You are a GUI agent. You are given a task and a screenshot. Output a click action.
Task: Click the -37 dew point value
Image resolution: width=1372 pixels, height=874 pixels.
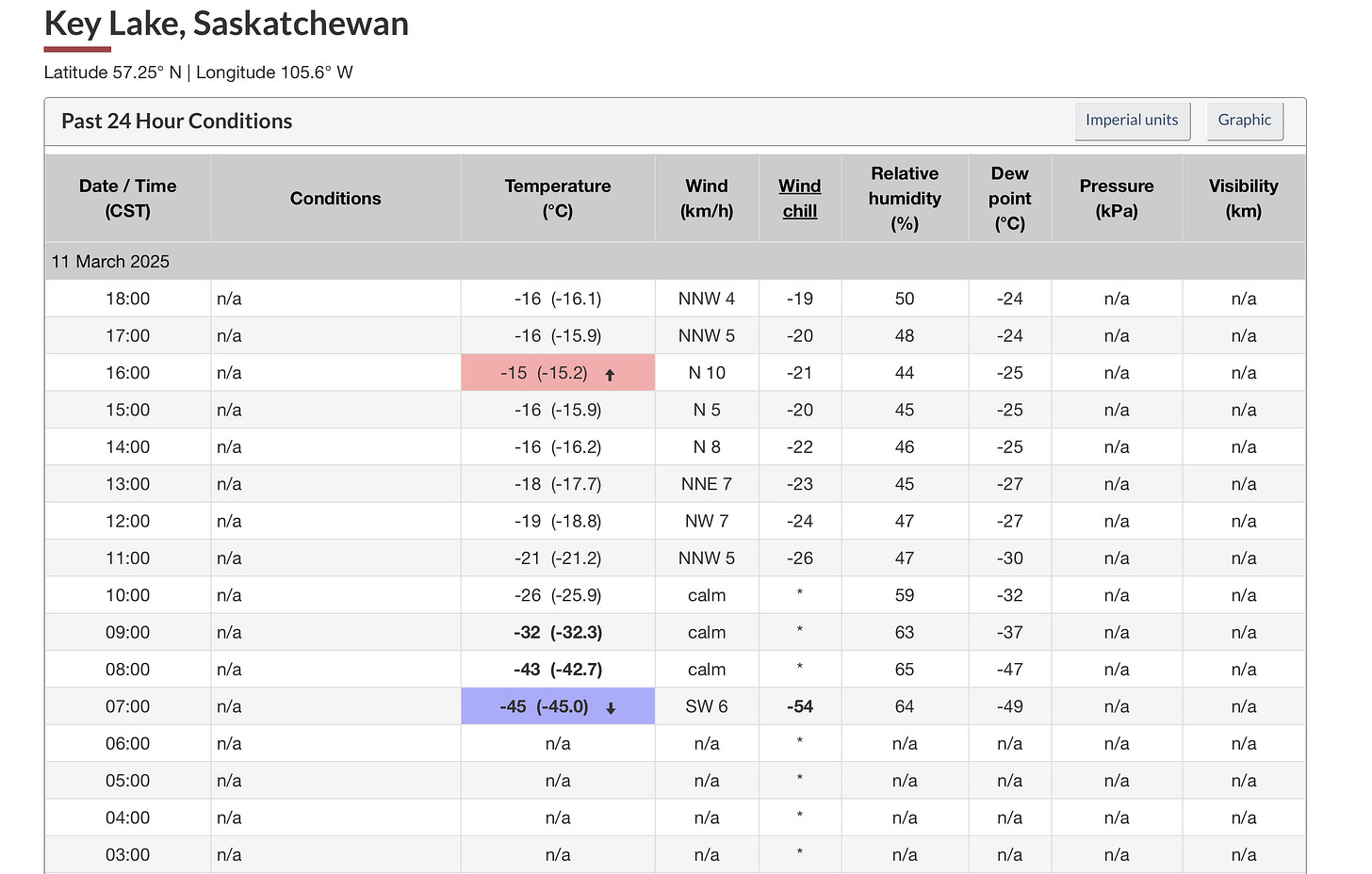coord(1010,632)
